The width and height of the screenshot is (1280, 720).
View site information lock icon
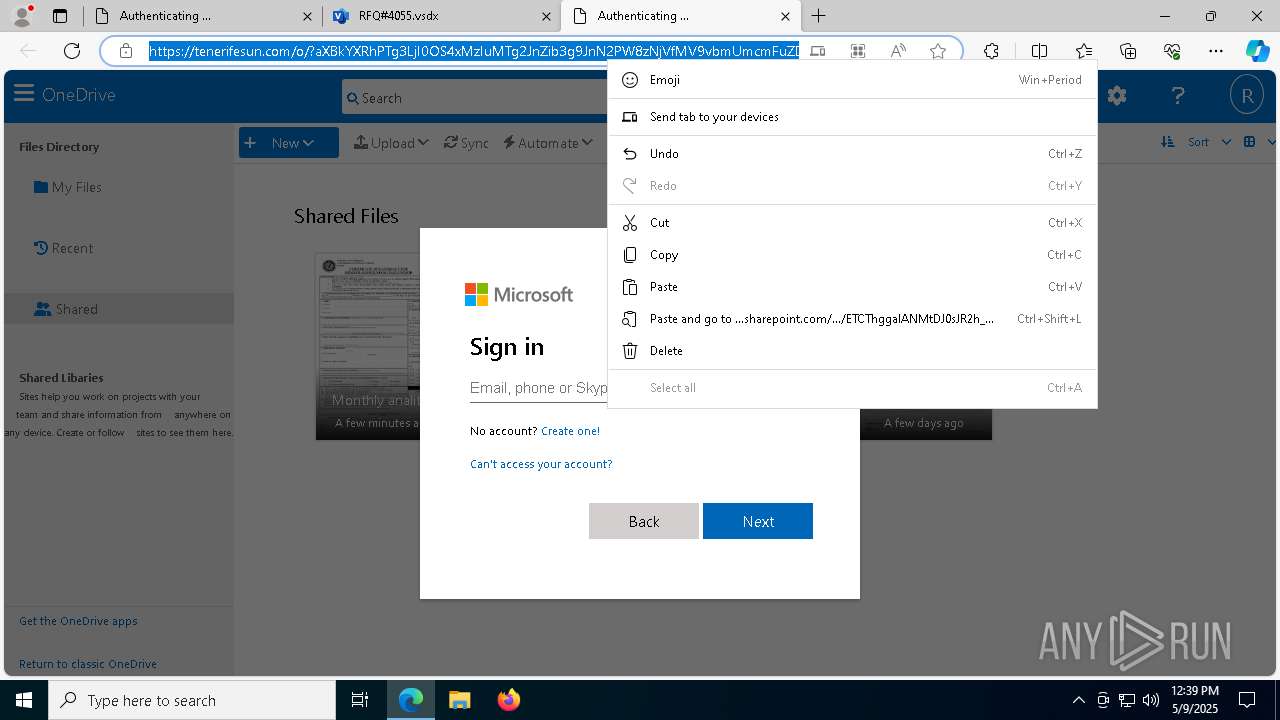coord(126,51)
